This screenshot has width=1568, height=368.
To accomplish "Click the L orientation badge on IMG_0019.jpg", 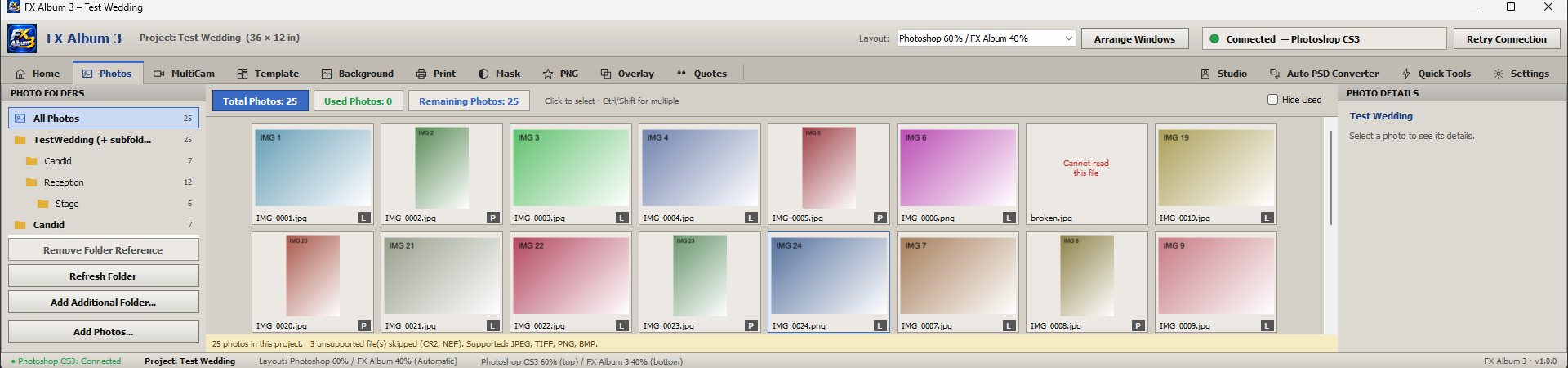I will 1267,218.
